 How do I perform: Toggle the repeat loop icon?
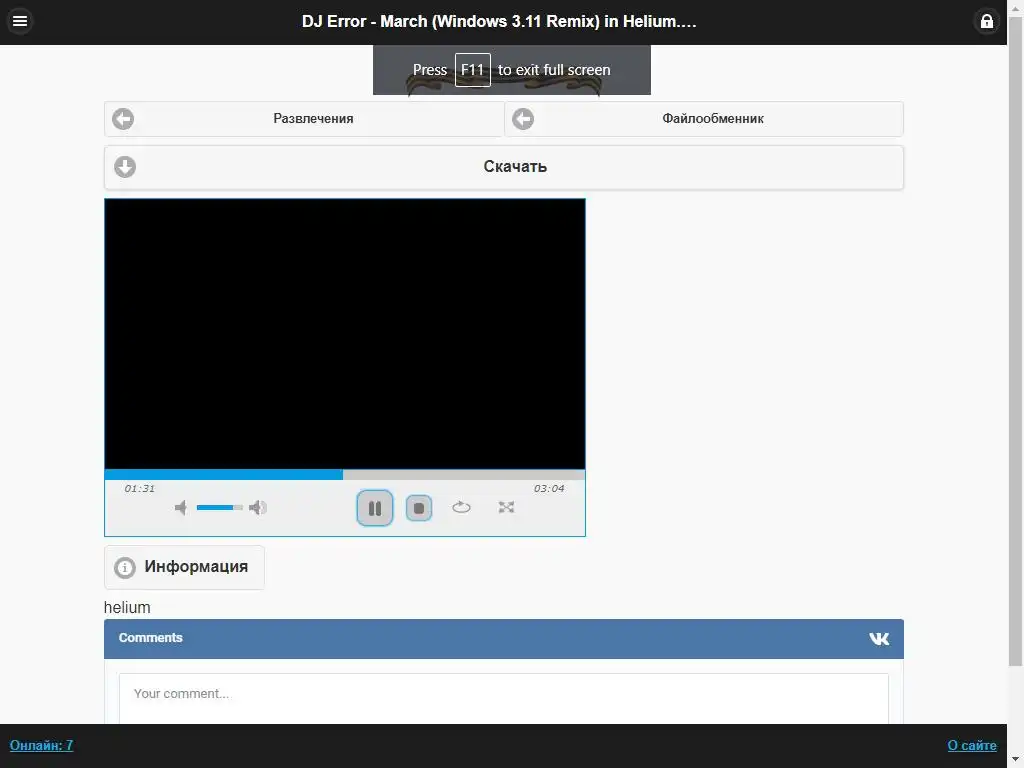(x=461, y=507)
